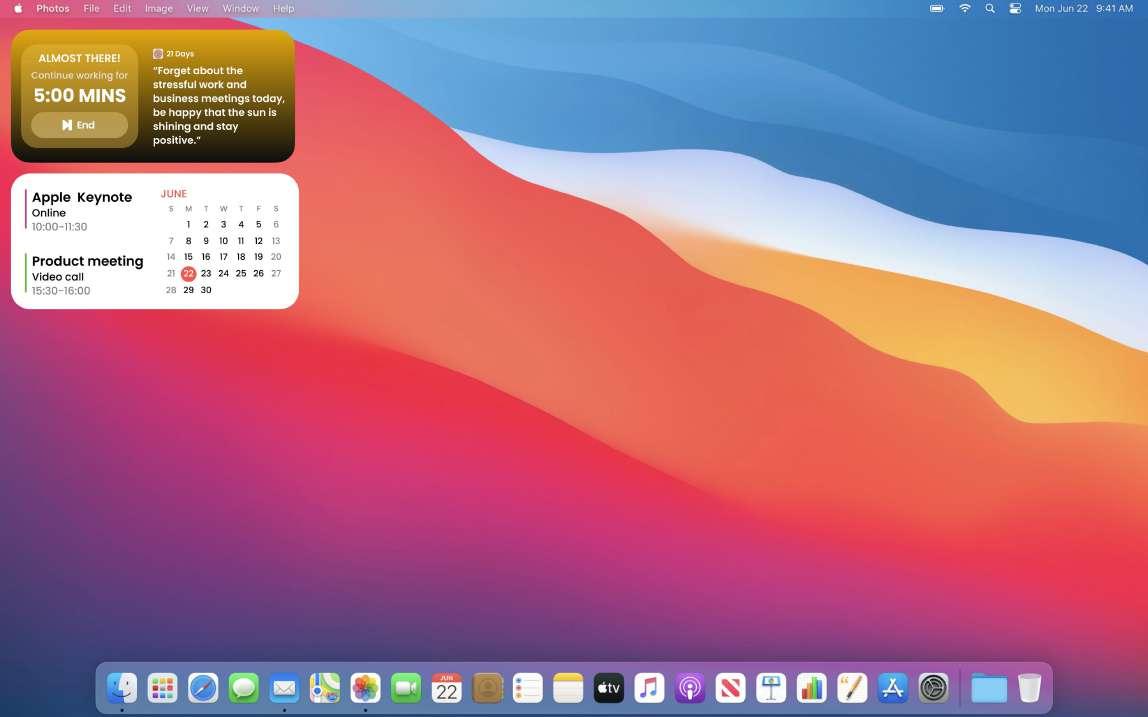Open Spotlight search in the menu bar
The height and width of the screenshot is (717, 1148).
point(990,9)
